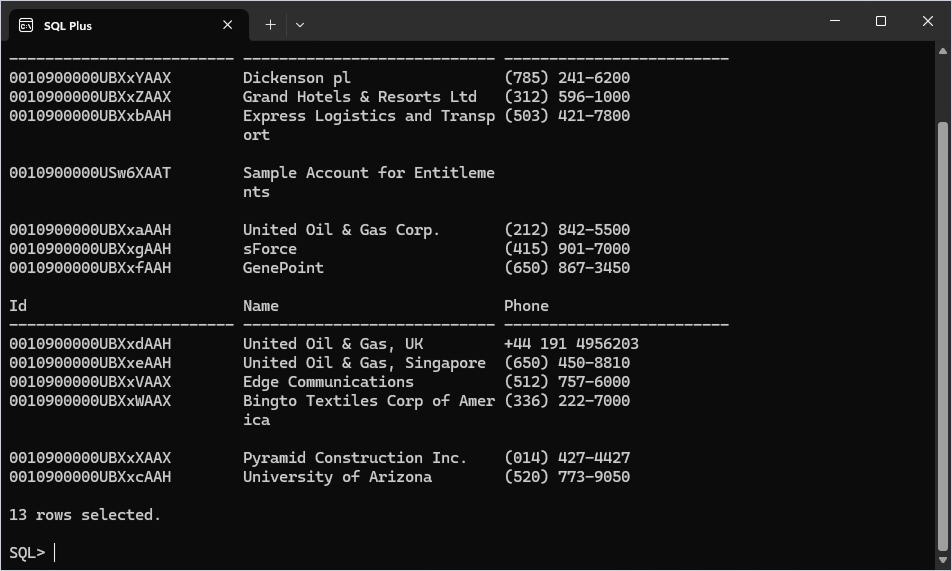Click Sample Account for Entitleme text
952x571 pixels.
(369, 173)
